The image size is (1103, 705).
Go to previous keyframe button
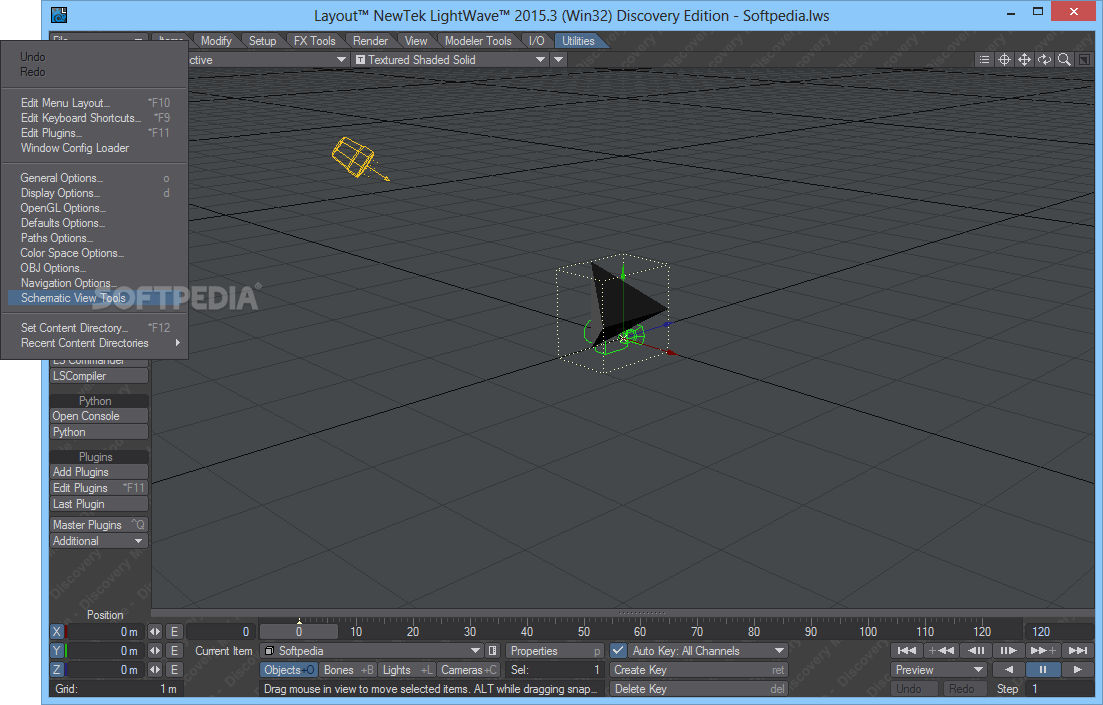[x=941, y=650]
